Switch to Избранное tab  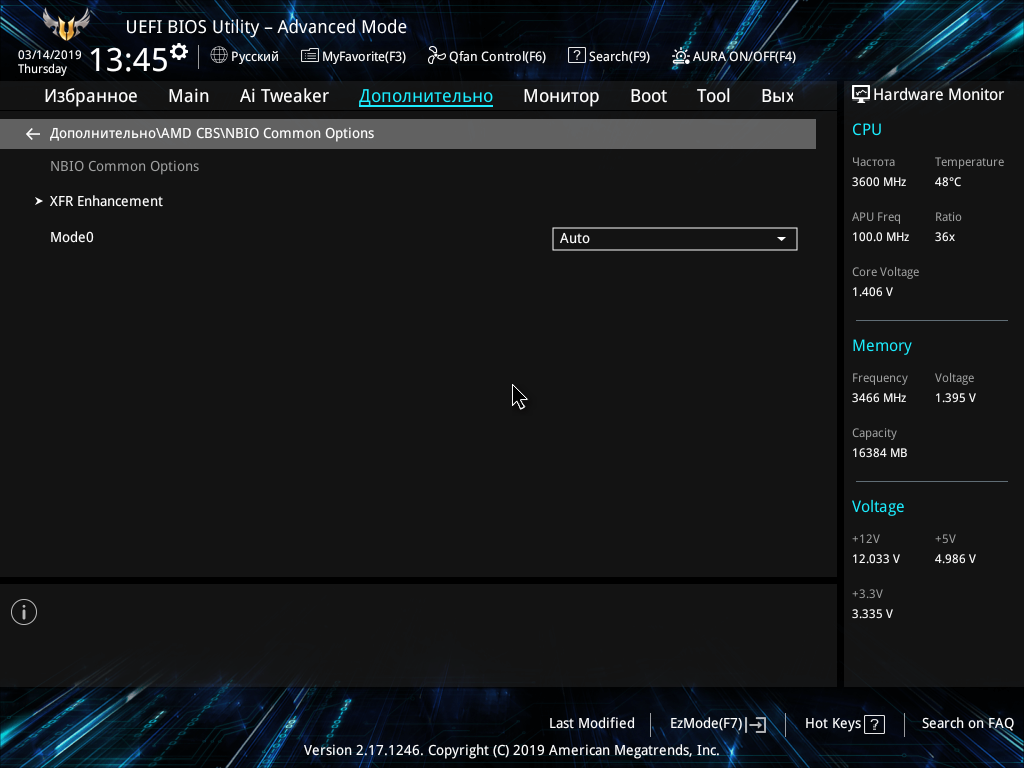[x=91, y=96]
